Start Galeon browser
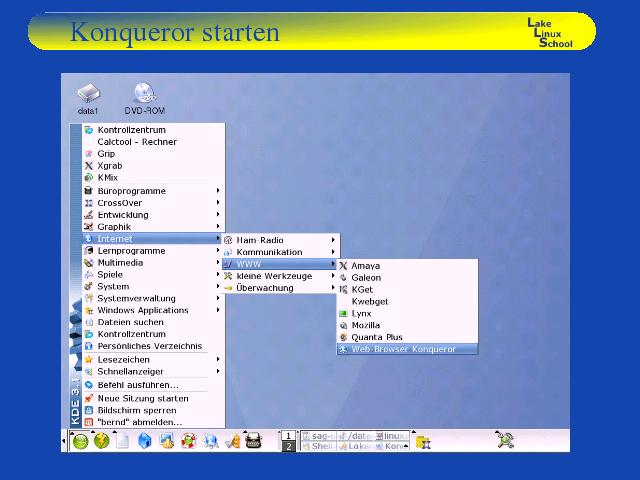 (x=407, y=278)
